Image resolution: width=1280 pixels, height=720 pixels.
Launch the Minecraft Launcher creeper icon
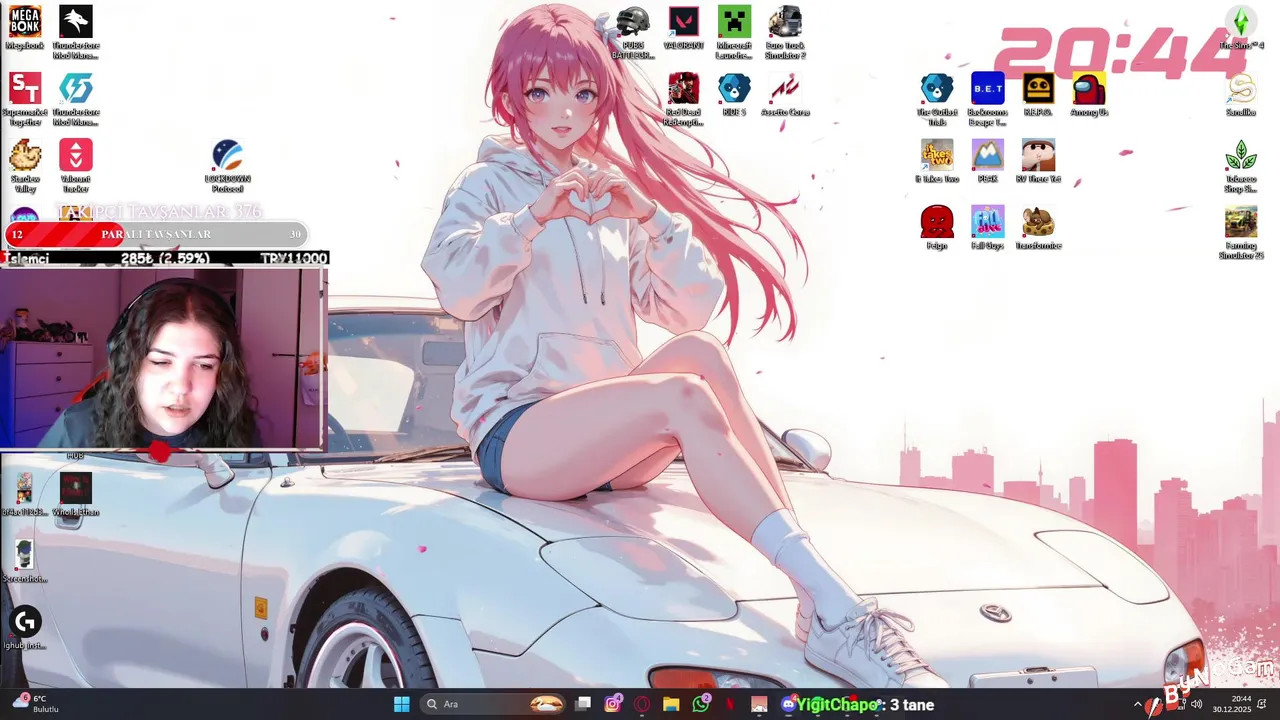[734, 30]
